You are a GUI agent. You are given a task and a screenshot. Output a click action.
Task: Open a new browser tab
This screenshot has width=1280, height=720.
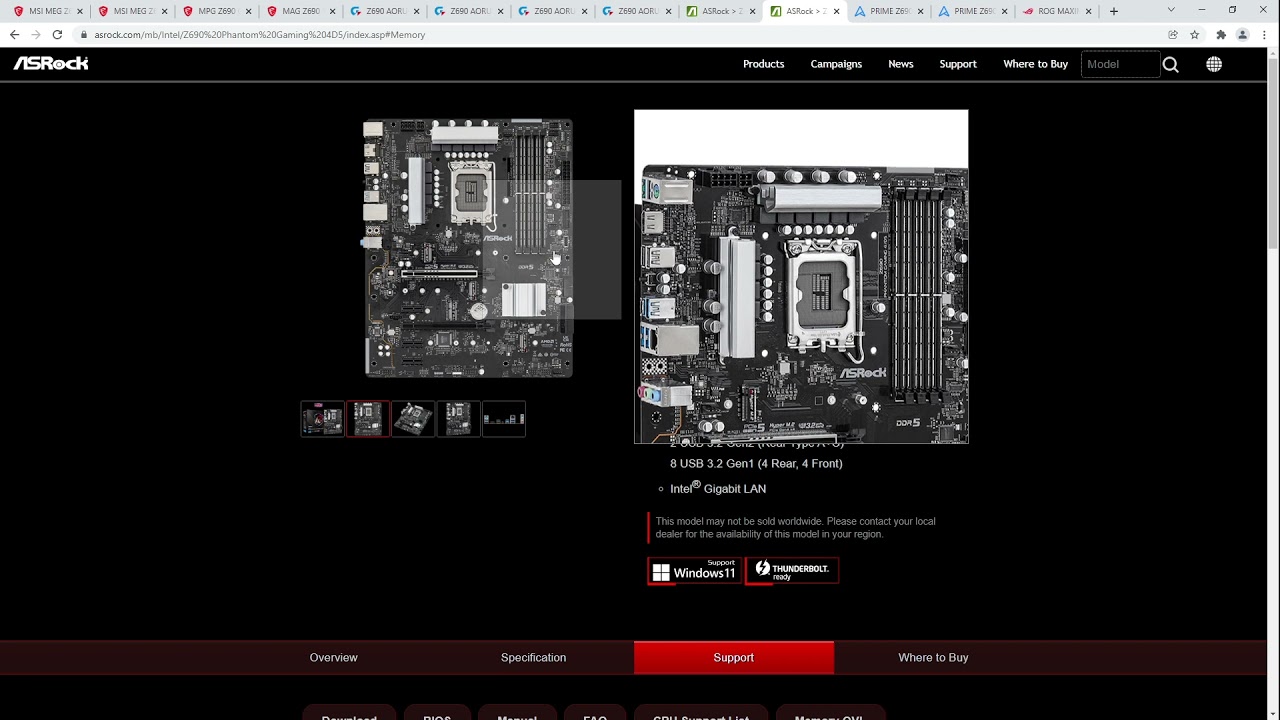pyautogui.click(x=1114, y=11)
